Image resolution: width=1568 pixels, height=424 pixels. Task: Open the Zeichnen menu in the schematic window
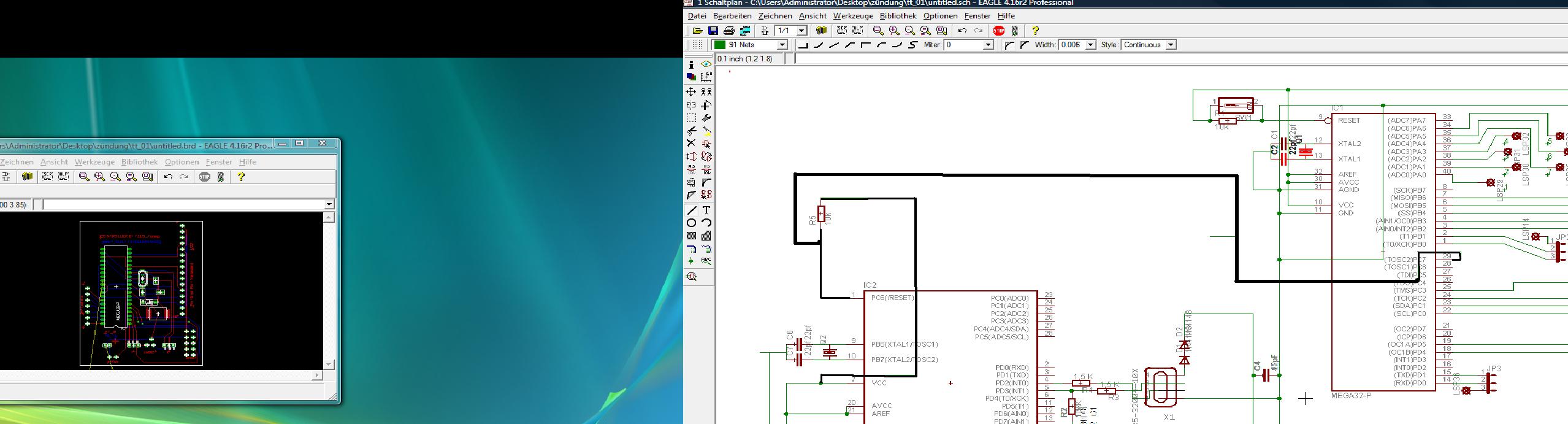[775, 16]
